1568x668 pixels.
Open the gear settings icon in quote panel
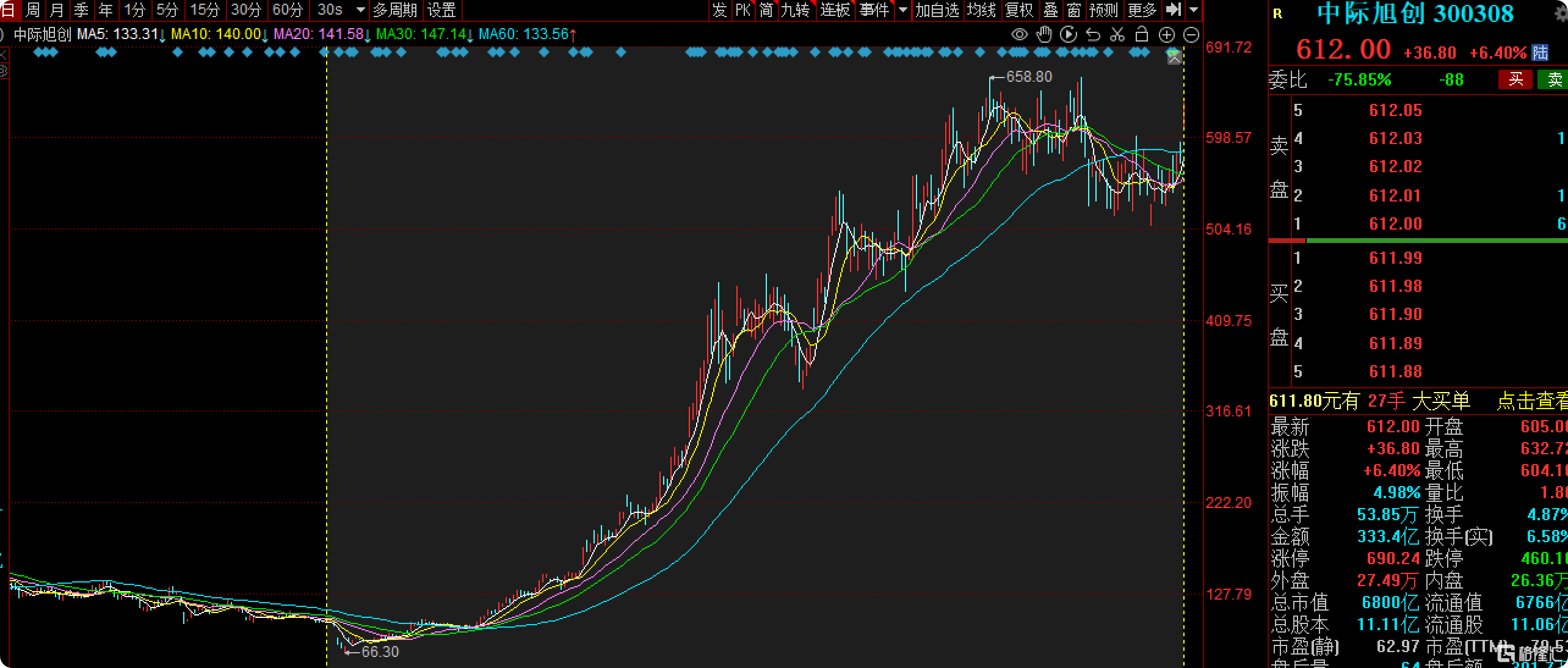click(x=1561, y=13)
